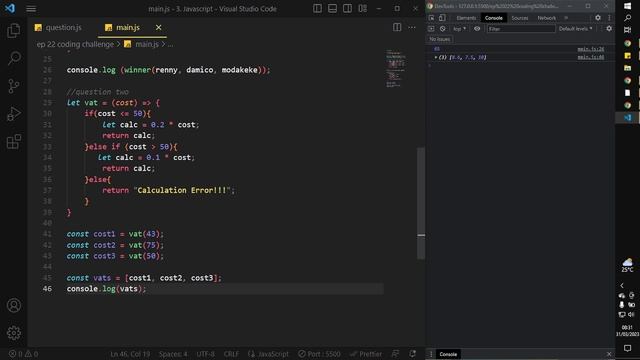Viewport: 640px width, 360px height.
Task: Open the Sources tab in DevTools
Action: [x=520, y=18]
